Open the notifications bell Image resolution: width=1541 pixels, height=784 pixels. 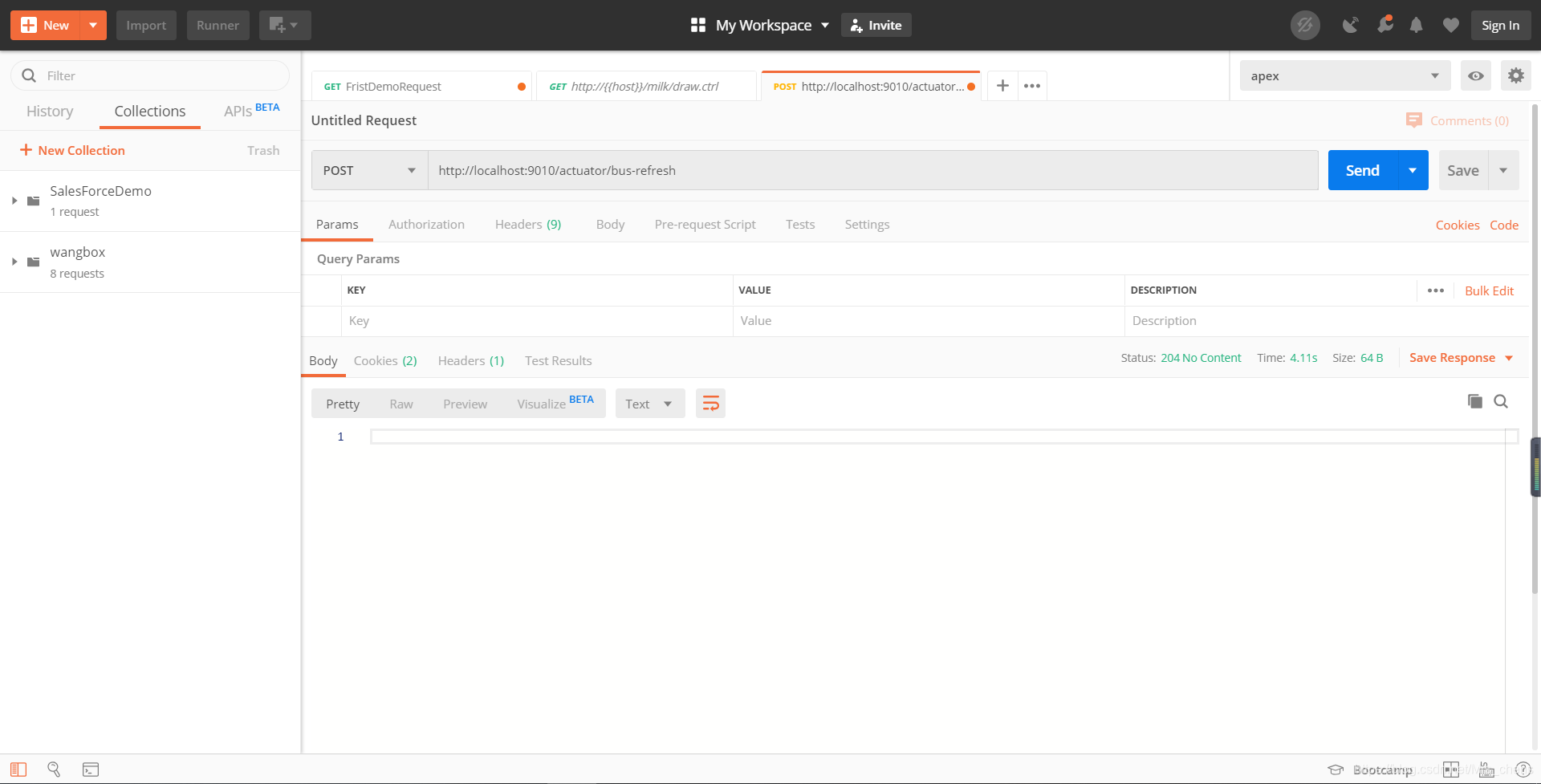[1417, 26]
